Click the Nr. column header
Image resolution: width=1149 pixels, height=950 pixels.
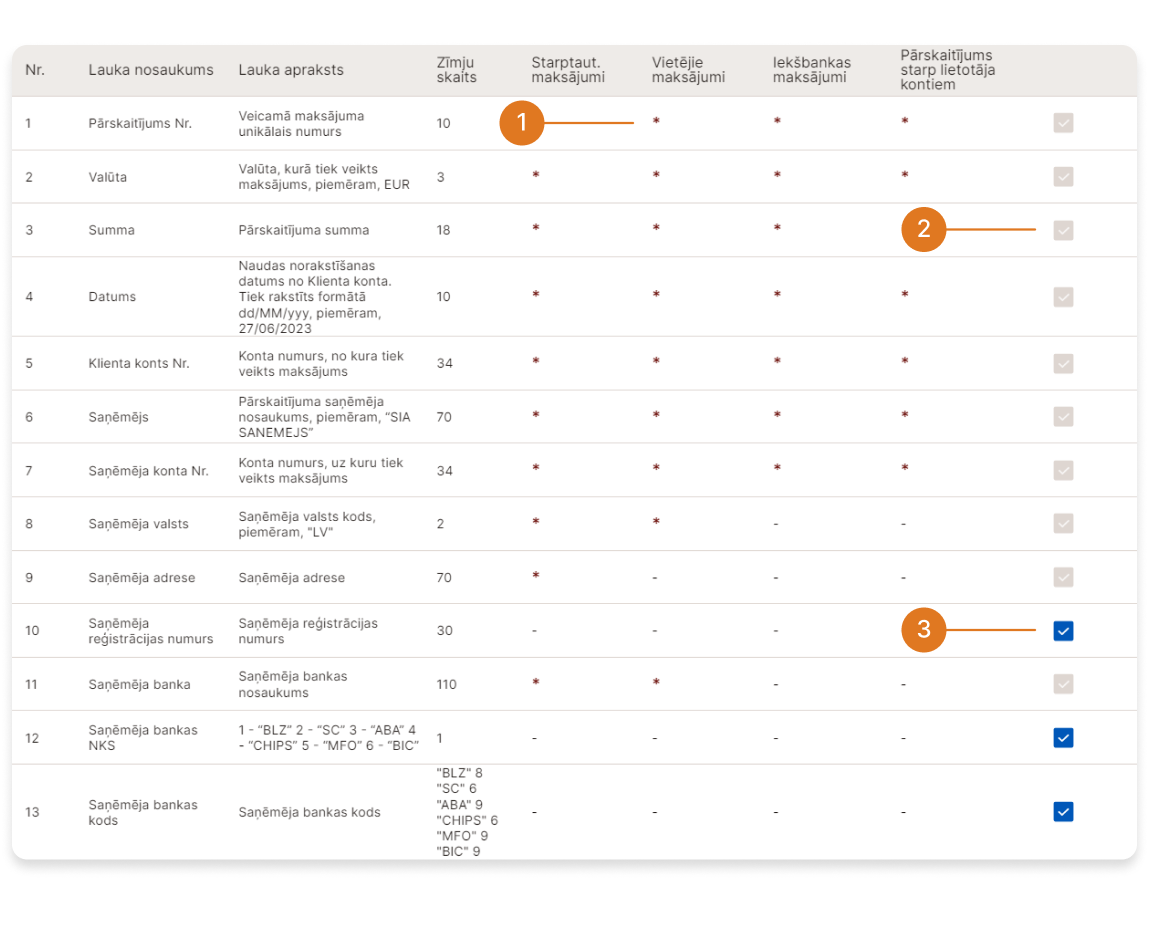35,70
